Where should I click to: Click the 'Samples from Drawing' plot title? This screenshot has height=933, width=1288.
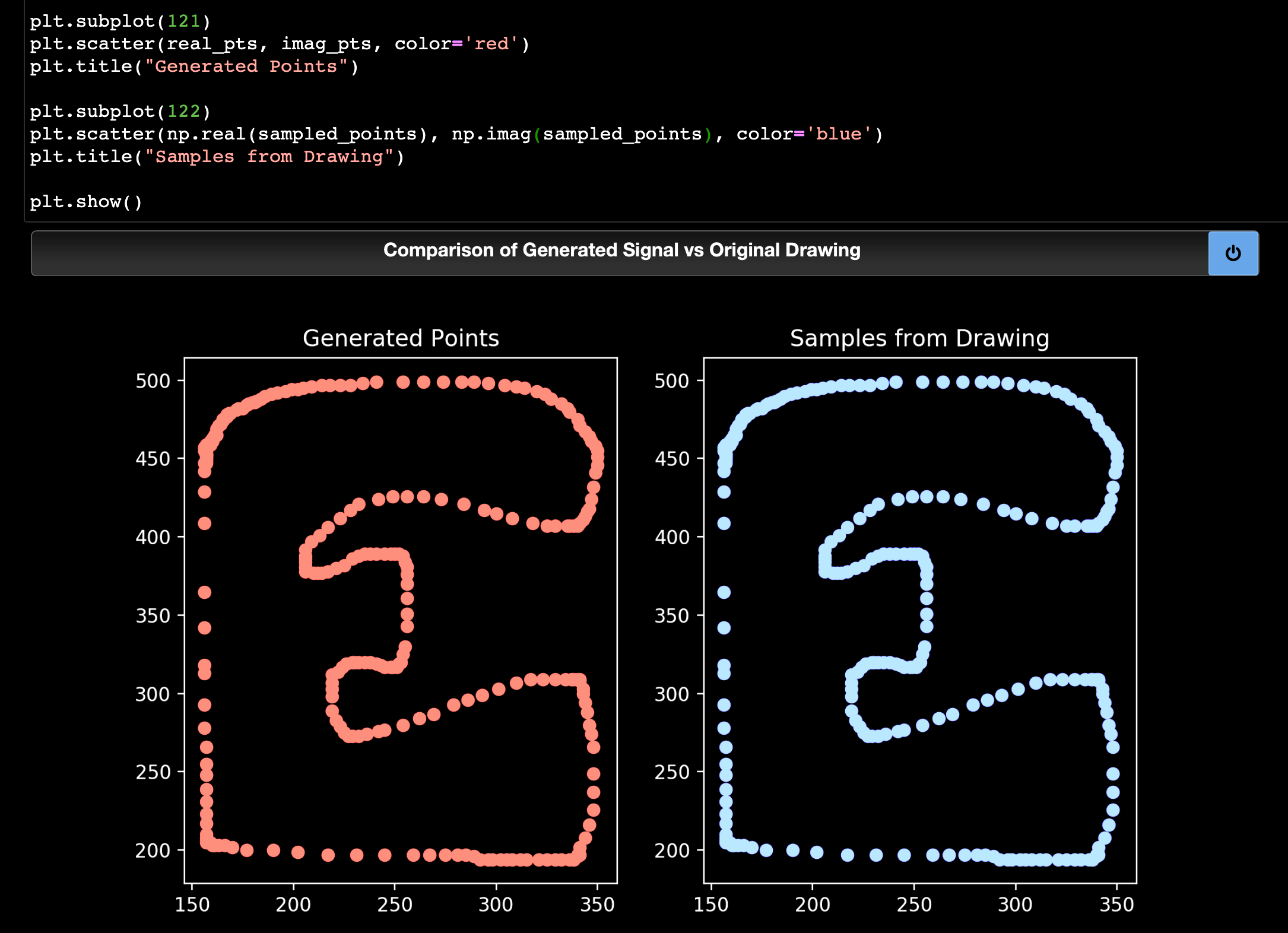[x=919, y=338]
